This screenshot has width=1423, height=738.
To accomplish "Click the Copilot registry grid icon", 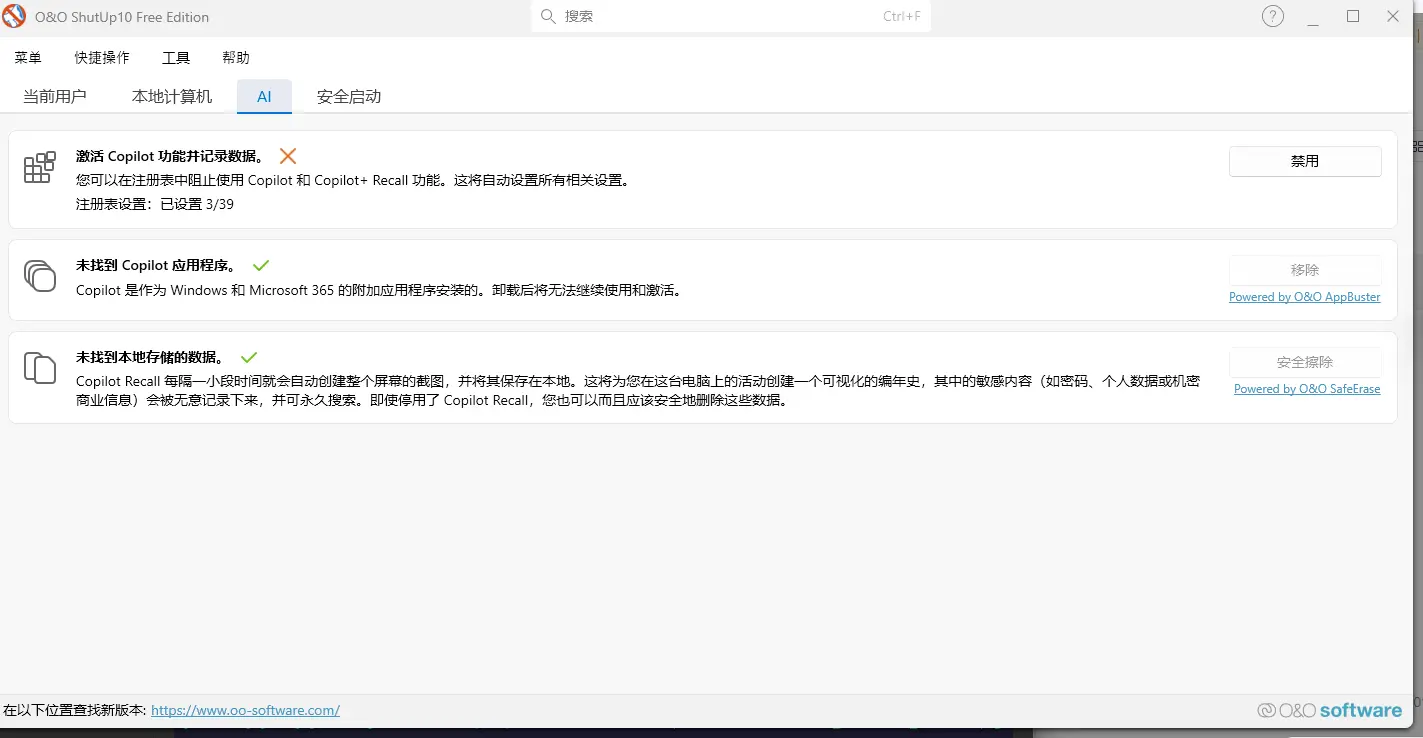I will pyautogui.click(x=40, y=167).
